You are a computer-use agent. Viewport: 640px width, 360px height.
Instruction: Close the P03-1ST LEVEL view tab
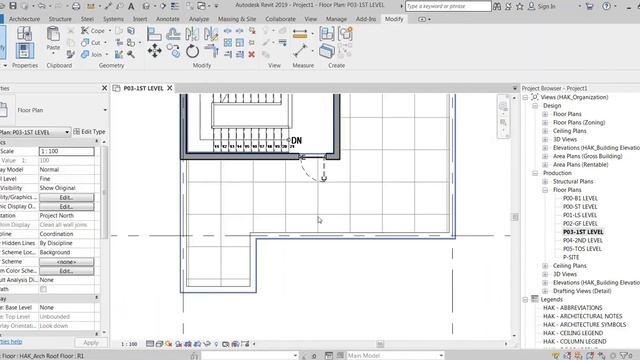pyautogui.click(x=170, y=88)
